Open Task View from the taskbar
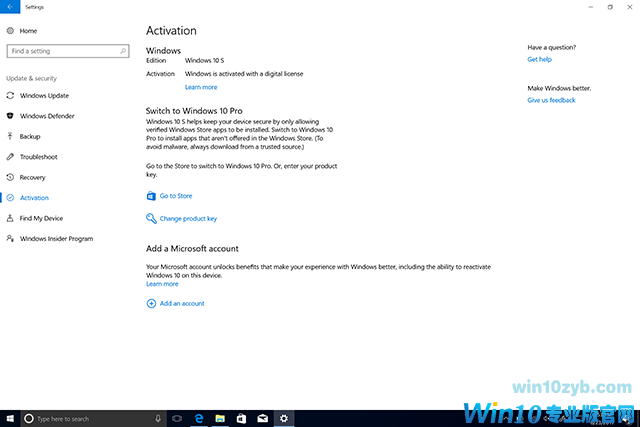Viewport: 640px width, 427px height. (177, 418)
